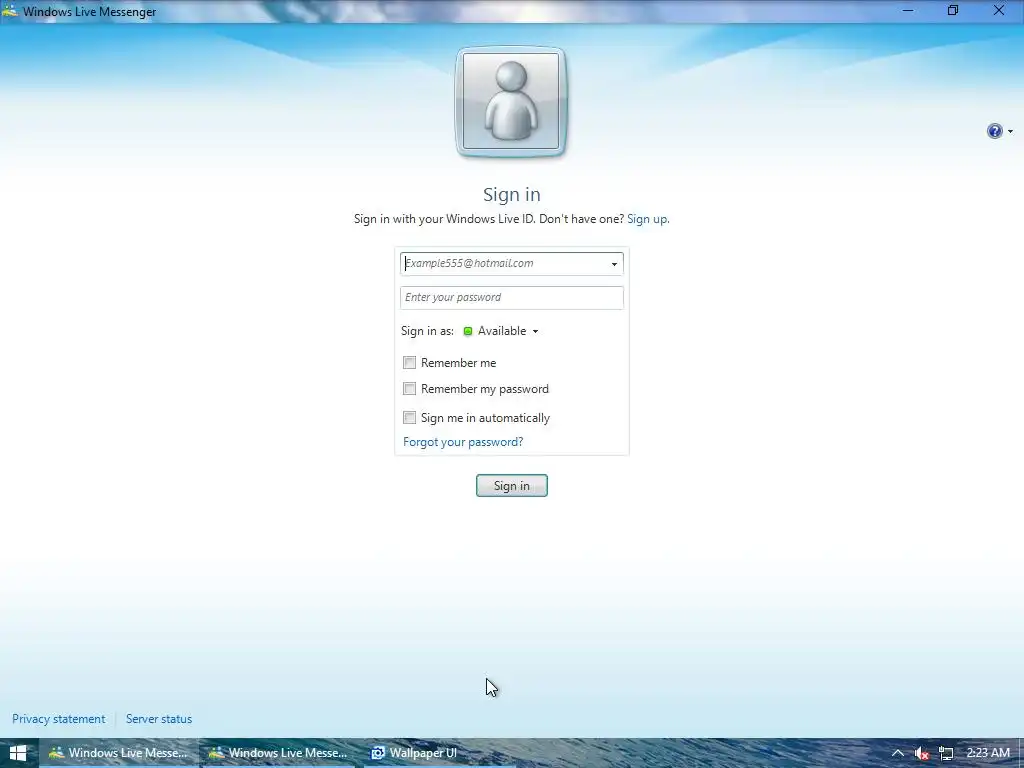Show hidden system tray icons chevron
The image size is (1024, 768).
pyautogui.click(x=898, y=753)
